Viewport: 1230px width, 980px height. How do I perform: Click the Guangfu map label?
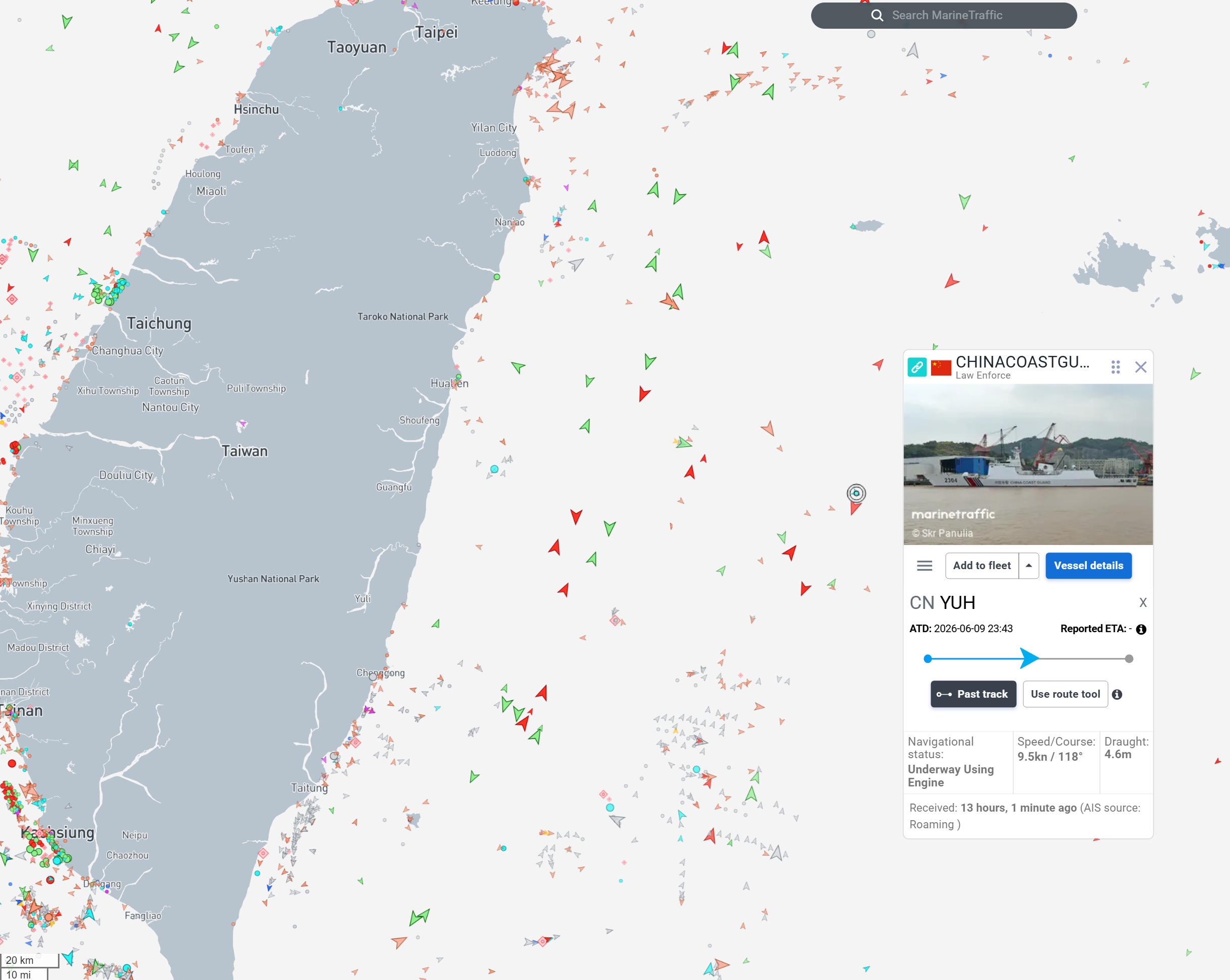click(x=394, y=487)
